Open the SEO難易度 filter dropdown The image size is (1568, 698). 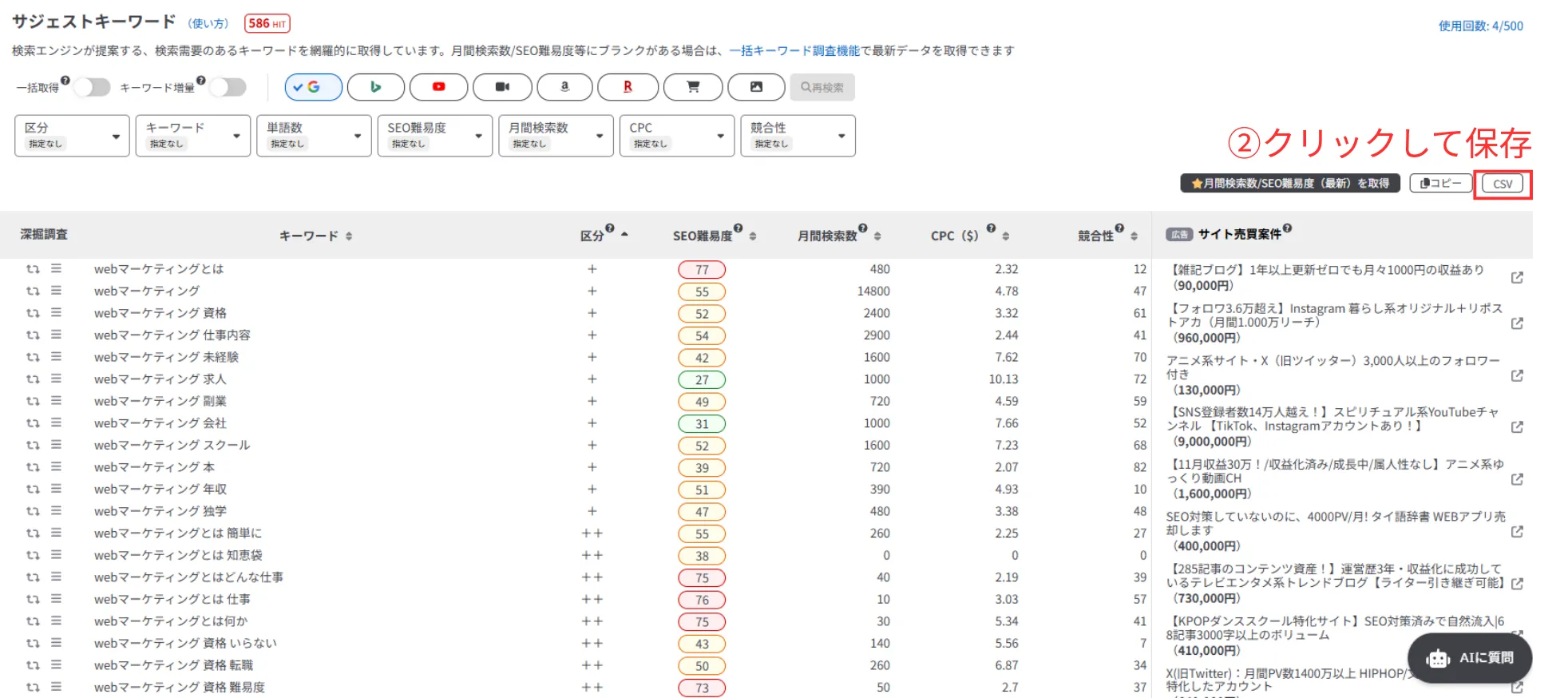435,136
